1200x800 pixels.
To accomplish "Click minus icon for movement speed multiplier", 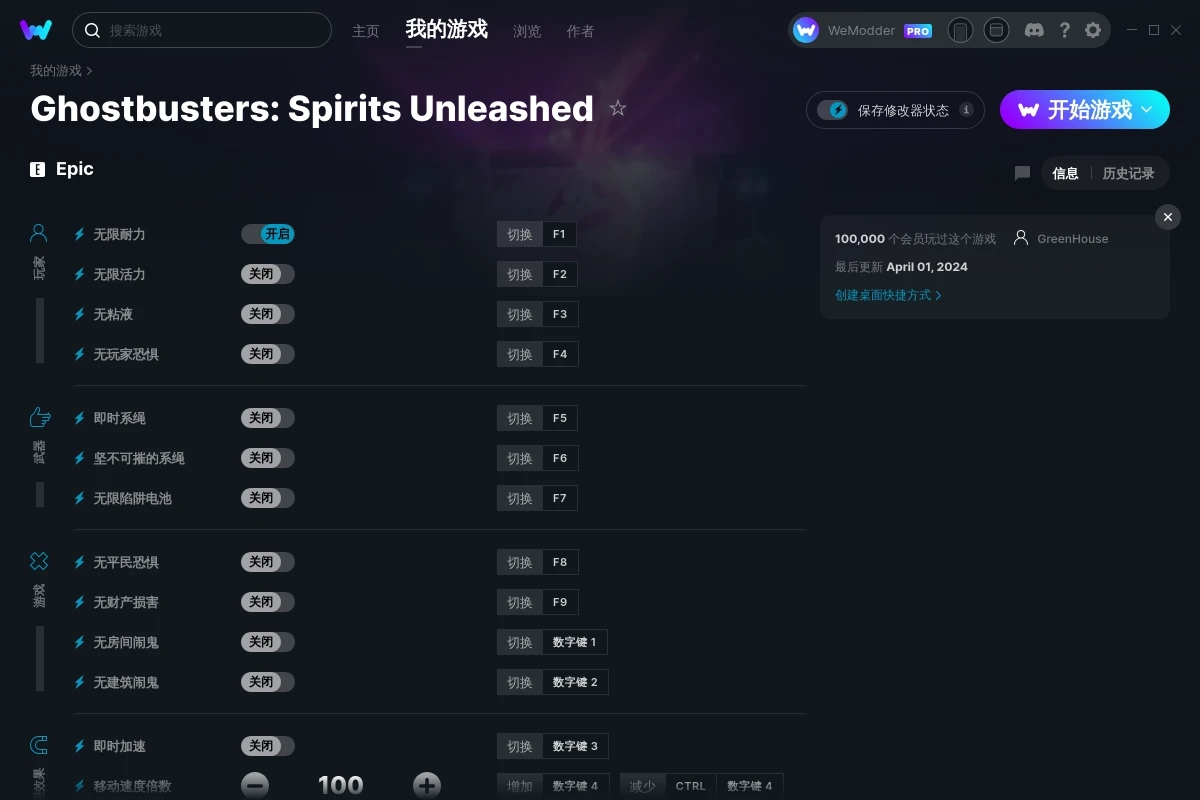I will 255,785.
